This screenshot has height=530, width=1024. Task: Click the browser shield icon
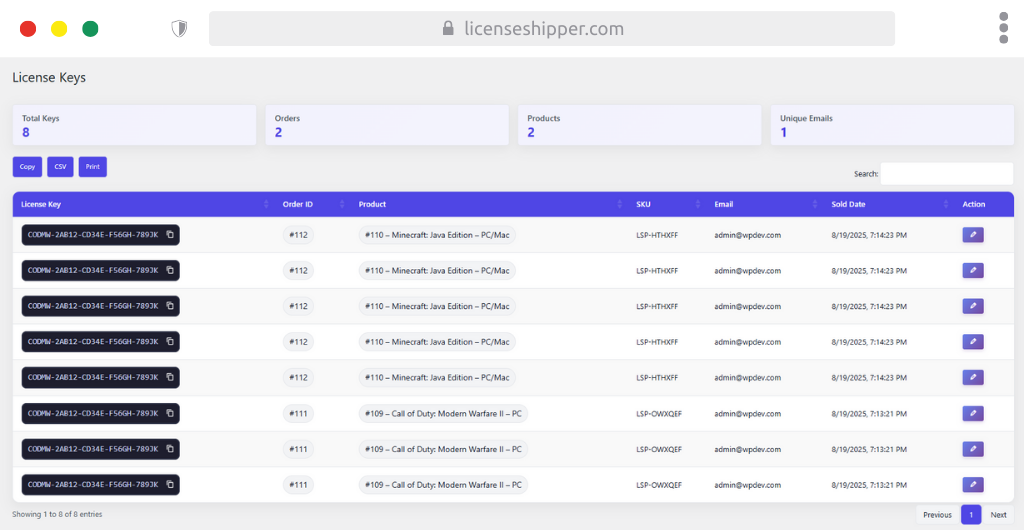[179, 29]
